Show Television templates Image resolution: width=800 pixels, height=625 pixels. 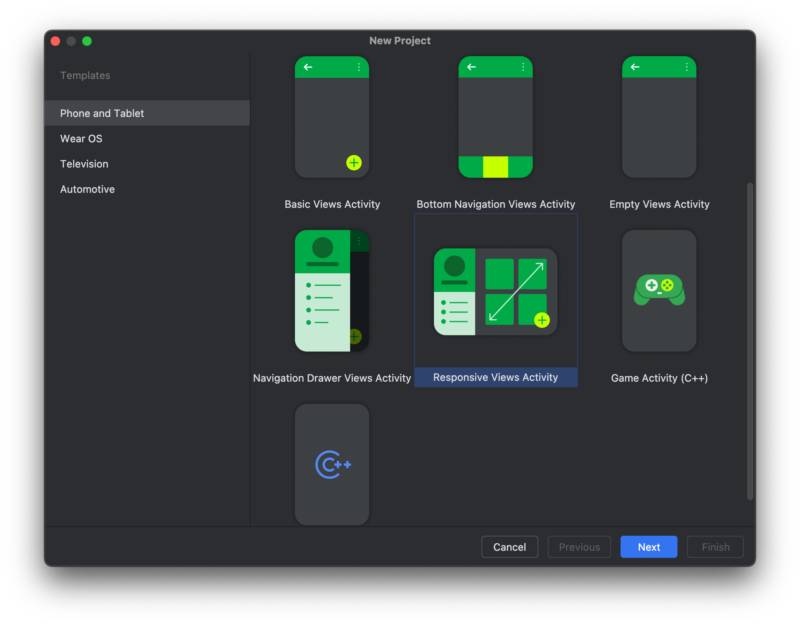point(84,164)
